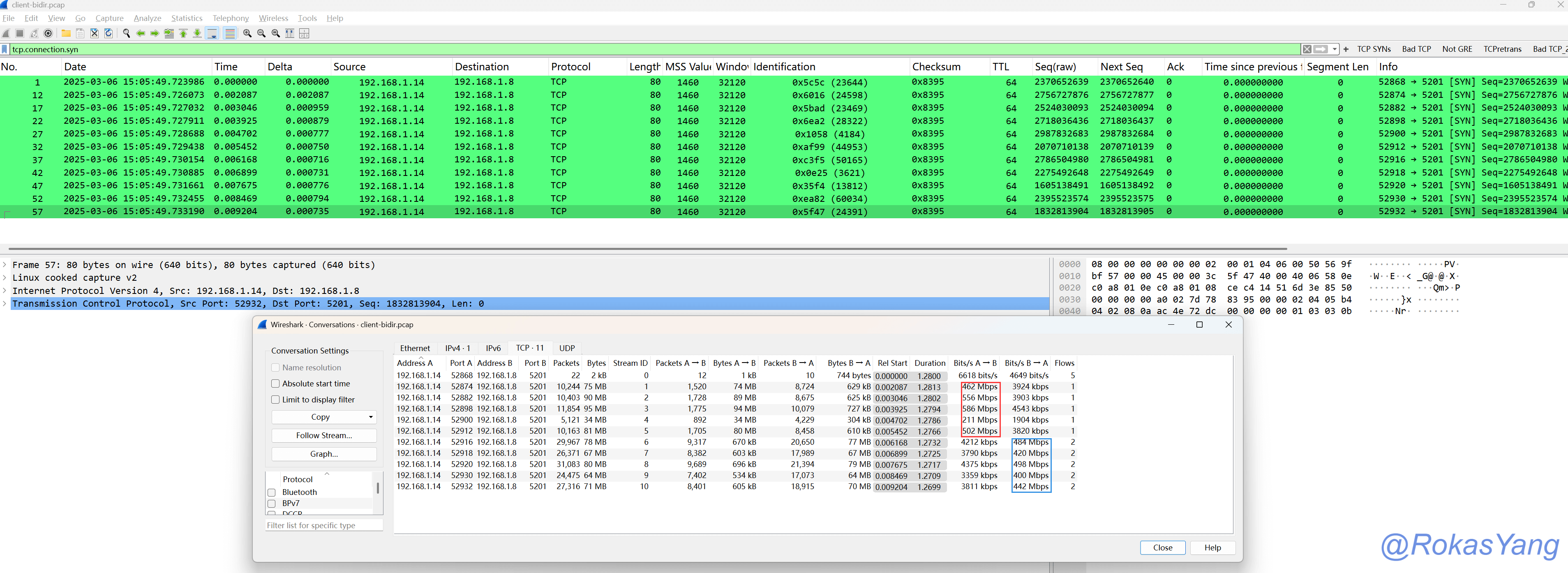
Task: Click zoom in magnifier in toolbar
Action: pos(247,33)
